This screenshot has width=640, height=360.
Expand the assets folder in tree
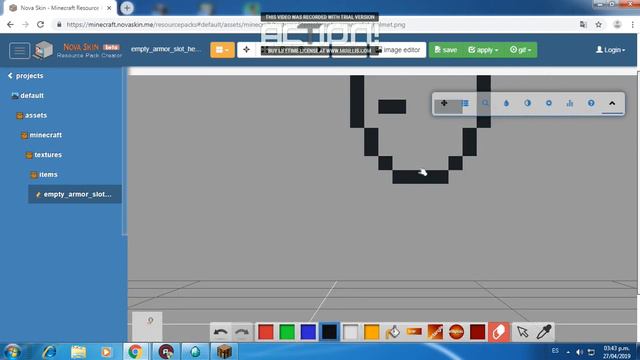tap(32, 116)
